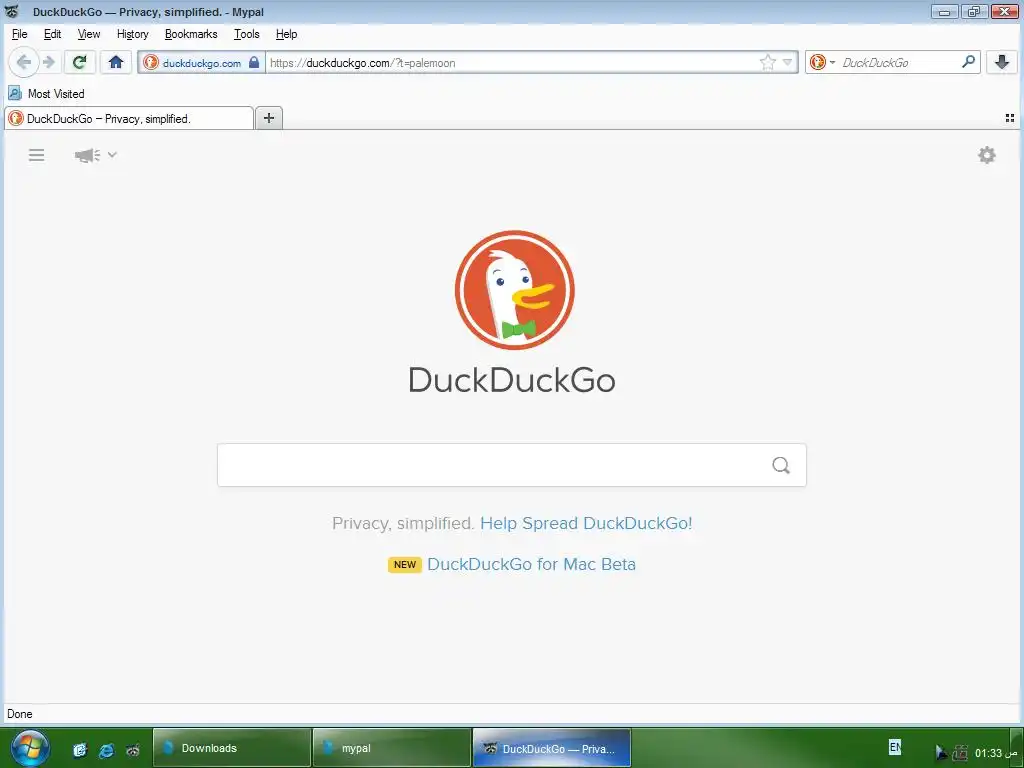
Task: Go forward with the forward arrow button
Action: click(49, 63)
